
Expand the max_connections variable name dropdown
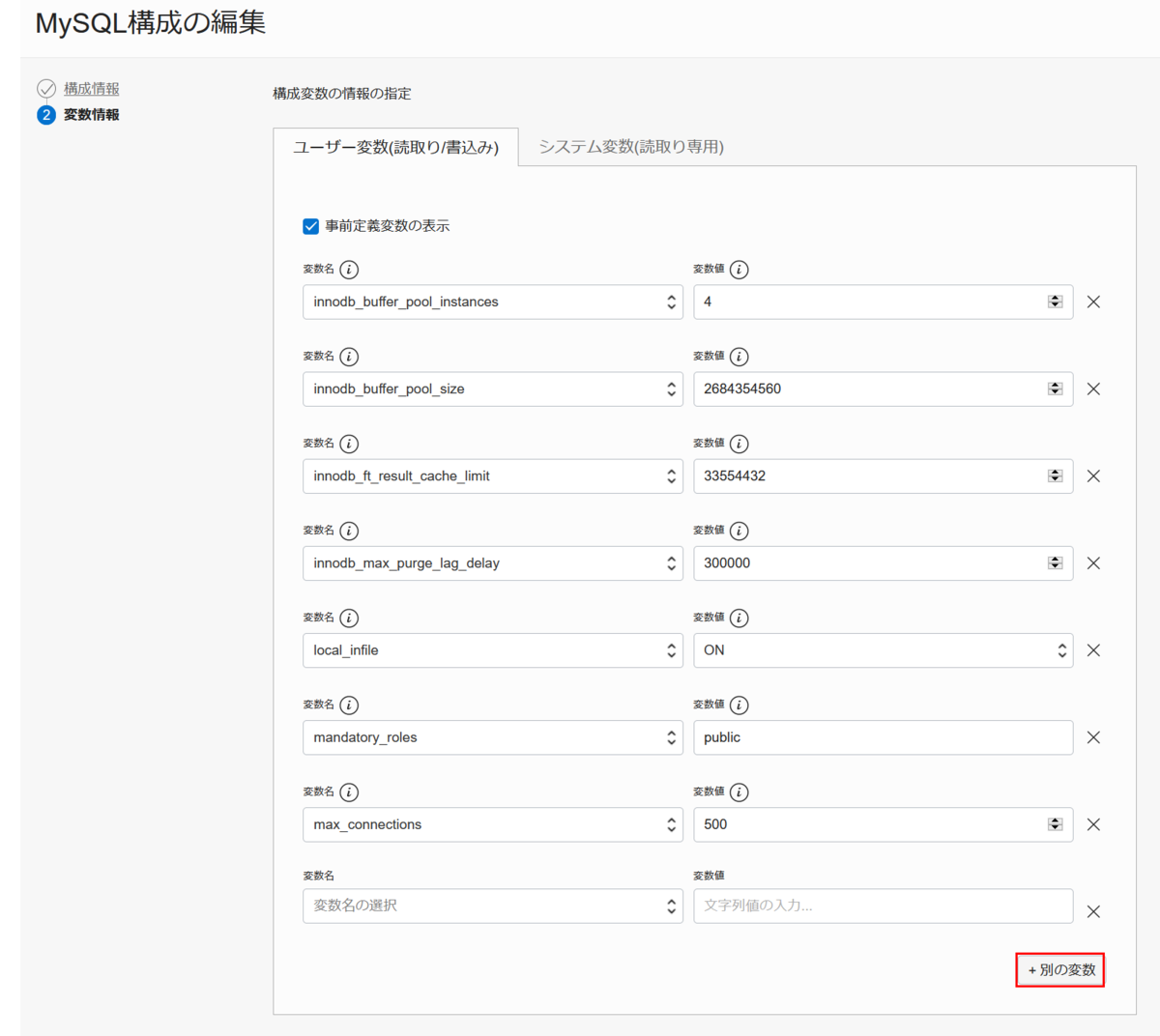click(492, 824)
